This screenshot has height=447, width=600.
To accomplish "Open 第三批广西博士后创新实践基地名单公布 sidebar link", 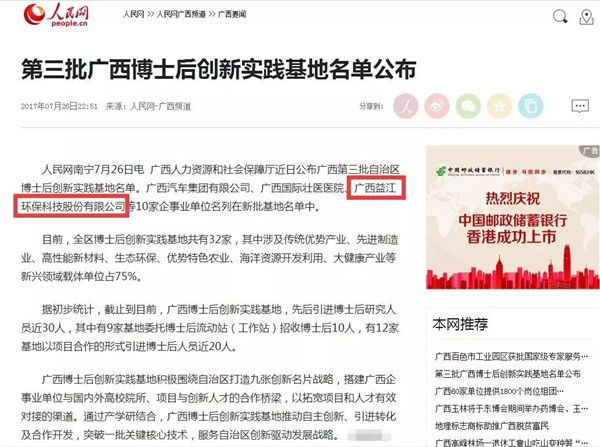I will tap(508, 374).
